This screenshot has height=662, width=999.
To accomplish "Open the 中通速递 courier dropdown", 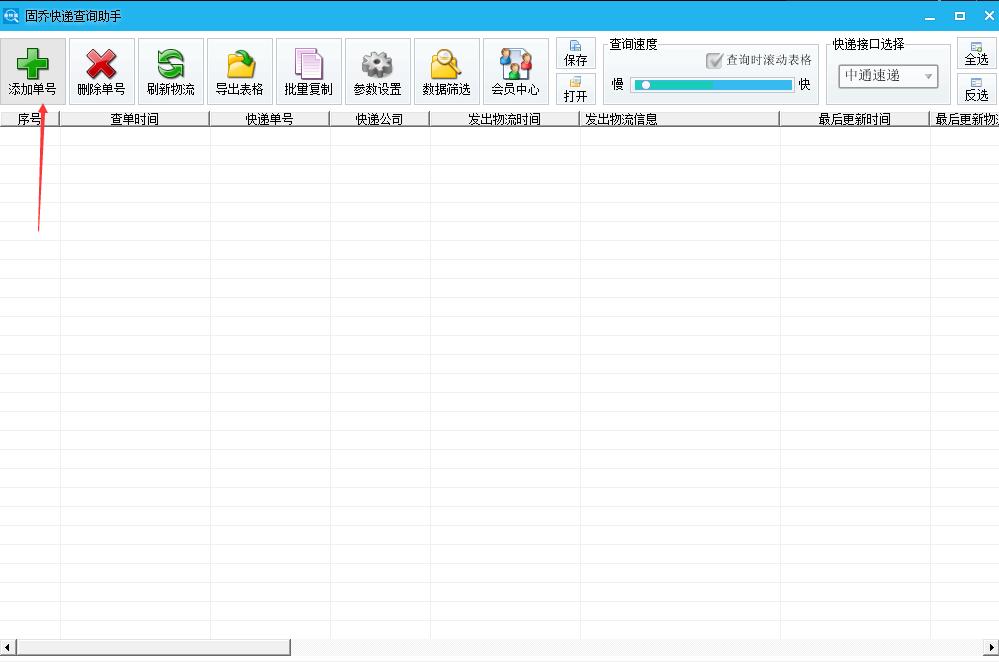I will [888, 76].
